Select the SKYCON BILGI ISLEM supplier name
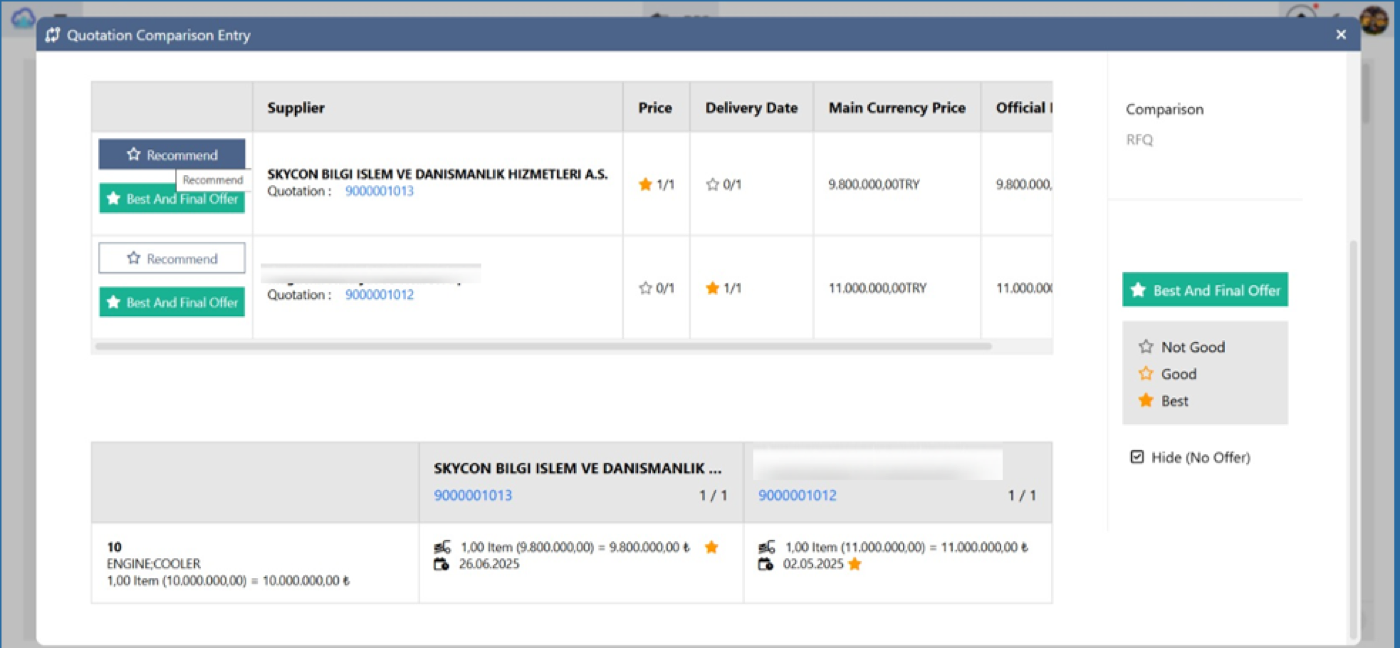Screen dimensions: 1400x648 click(437, 174)
